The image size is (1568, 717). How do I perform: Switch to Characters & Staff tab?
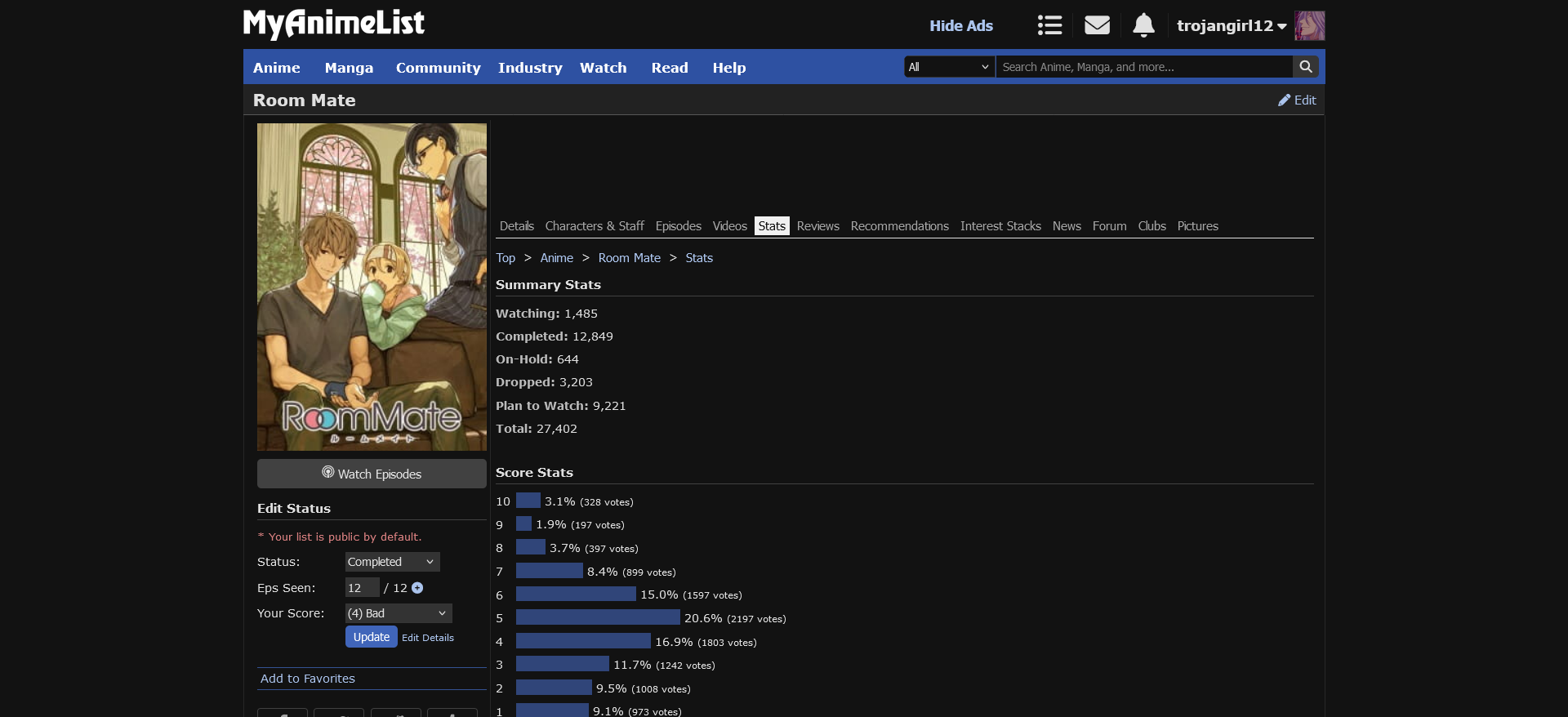pos(595,226)
